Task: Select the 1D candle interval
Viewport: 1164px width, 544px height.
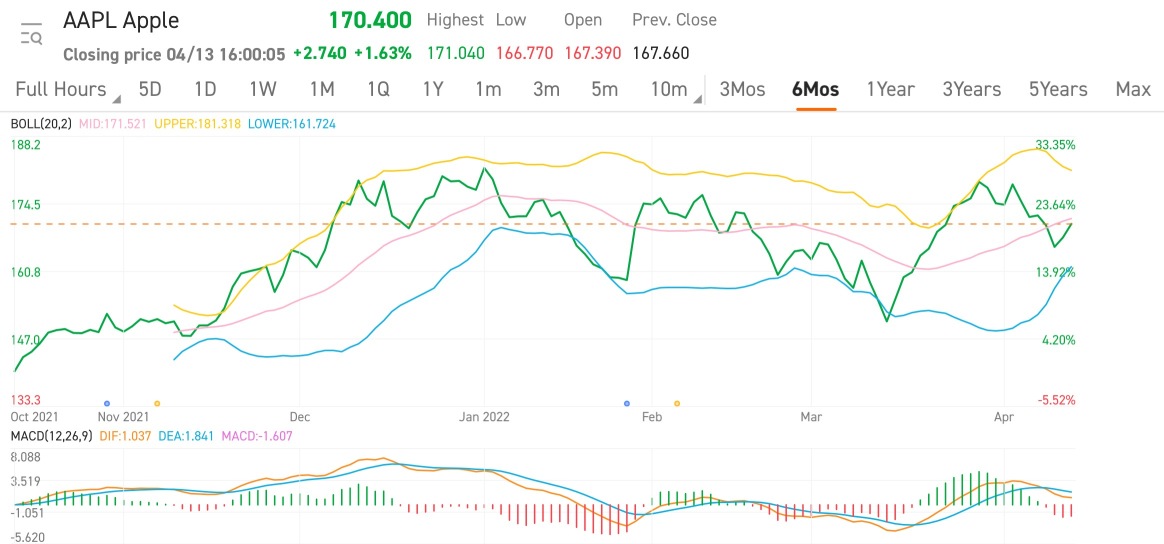Action: click(205, 89)
